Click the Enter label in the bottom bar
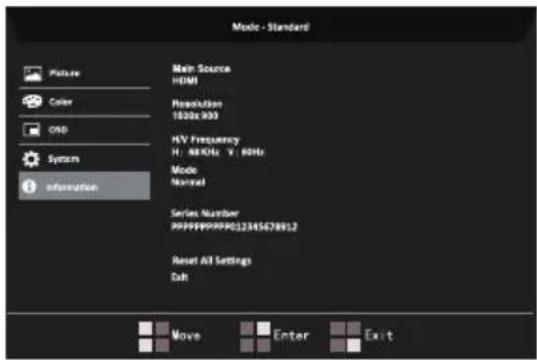 click(x=291, y=335)
